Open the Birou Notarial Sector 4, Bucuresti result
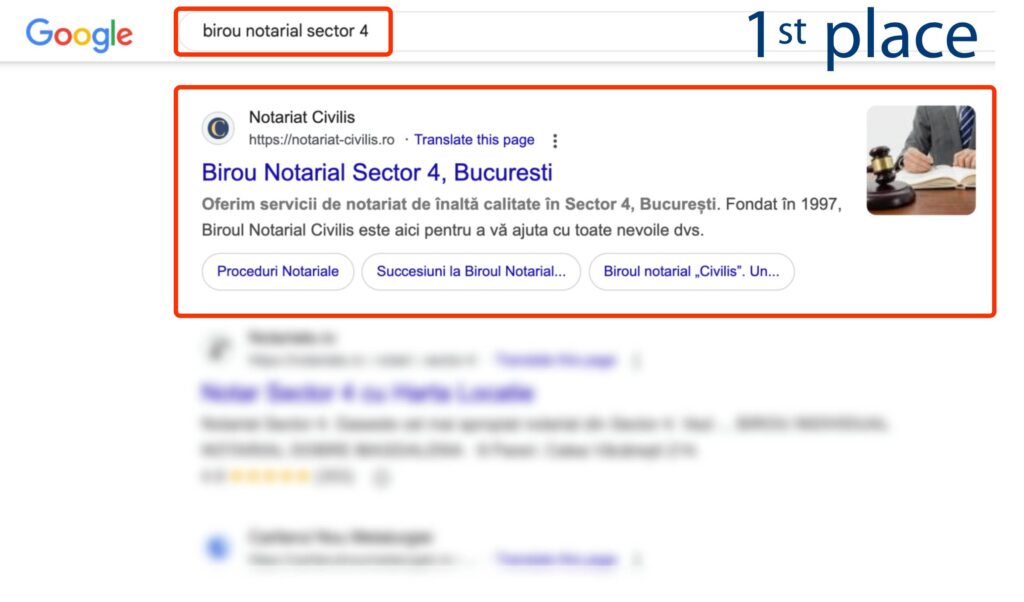Screen dimensions: 1024x602 pos(375,172)
